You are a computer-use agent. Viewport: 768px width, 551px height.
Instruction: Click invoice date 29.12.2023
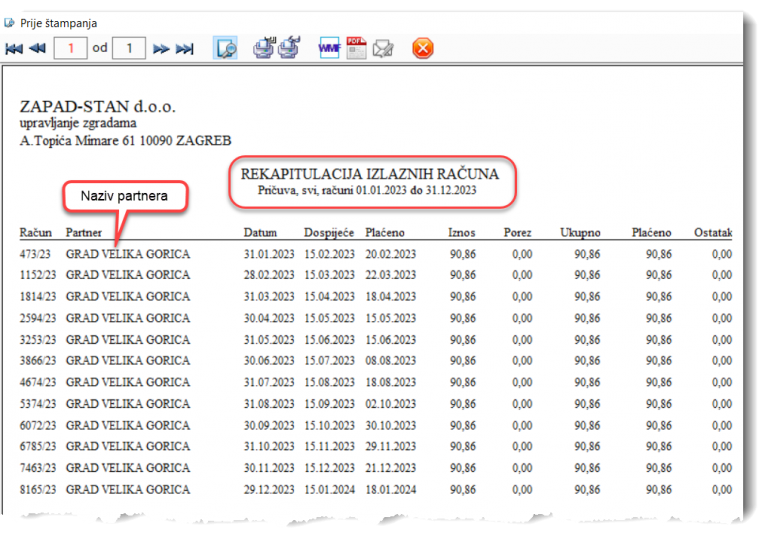(x=269, y=490)
